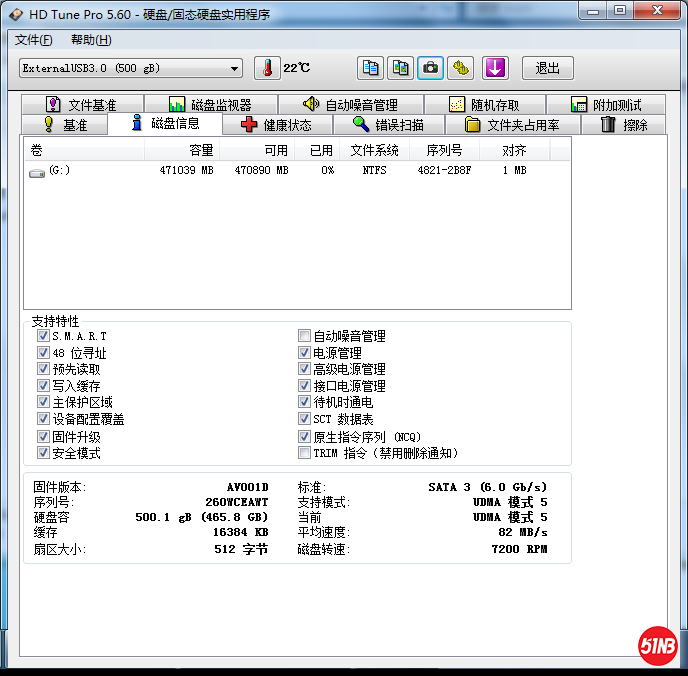
Task: Click the camera save screenshot icon
Action: [x=431, y=68]
